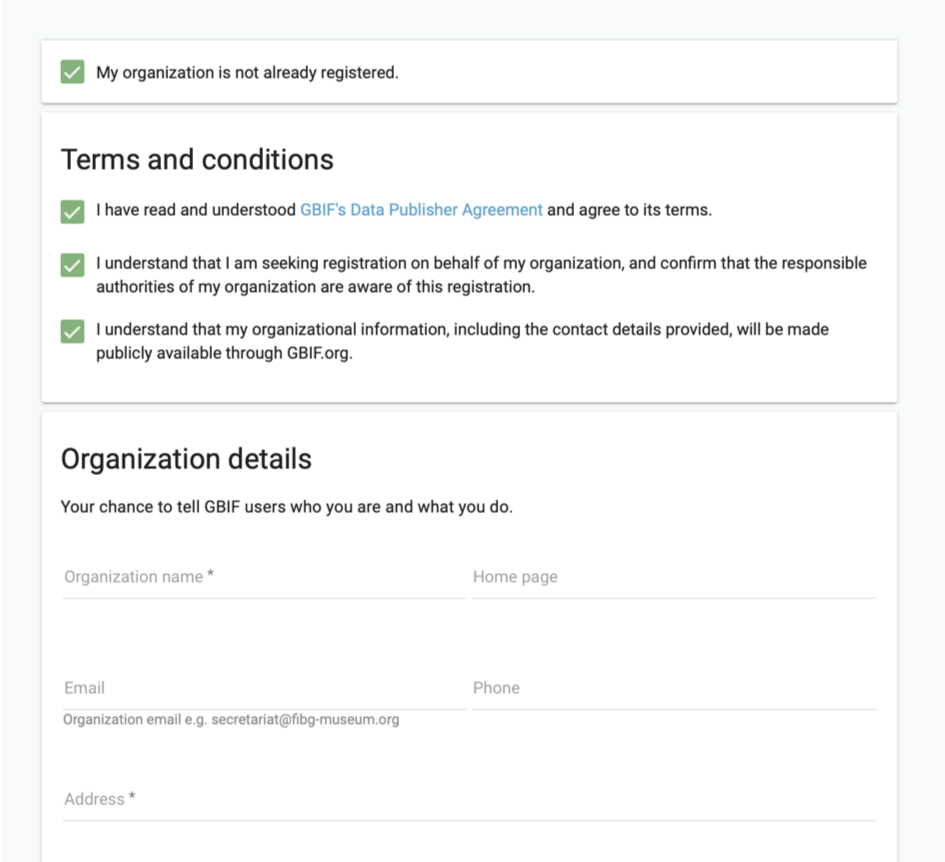Click the "I have read and understood" text
Viewport: 945px width, 862px height.
pyautogui.click(x=197, y=211)
